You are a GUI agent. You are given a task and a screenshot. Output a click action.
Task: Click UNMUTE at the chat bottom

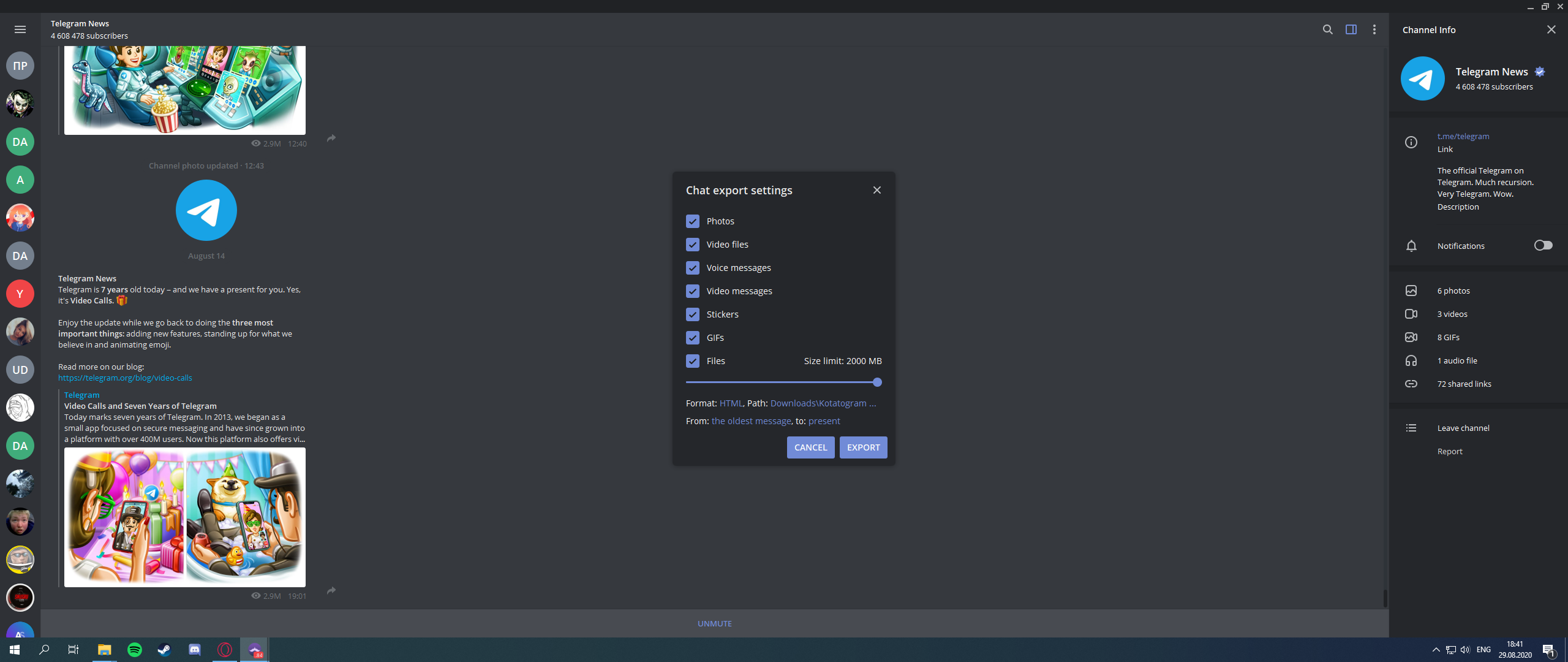tap(714, 623)
